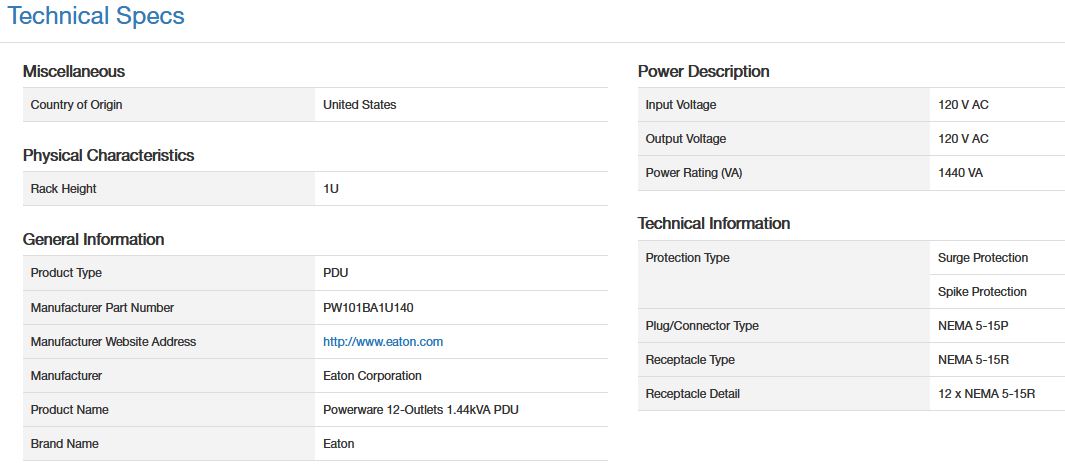Click the Miscellaneous section heading
Screen dimensions: 1065x471
[74, 71]
